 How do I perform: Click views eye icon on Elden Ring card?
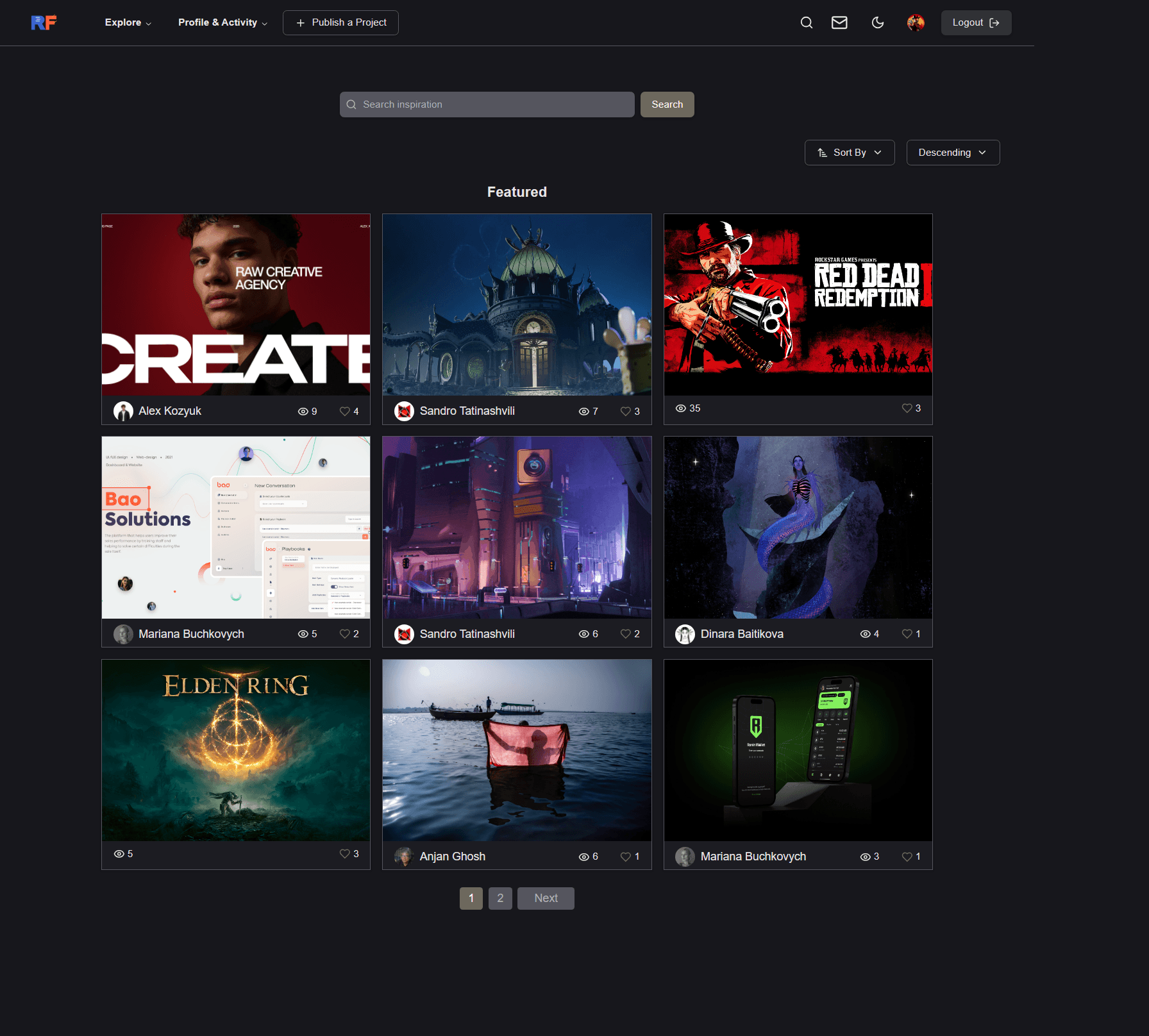[x=119, y=853]
